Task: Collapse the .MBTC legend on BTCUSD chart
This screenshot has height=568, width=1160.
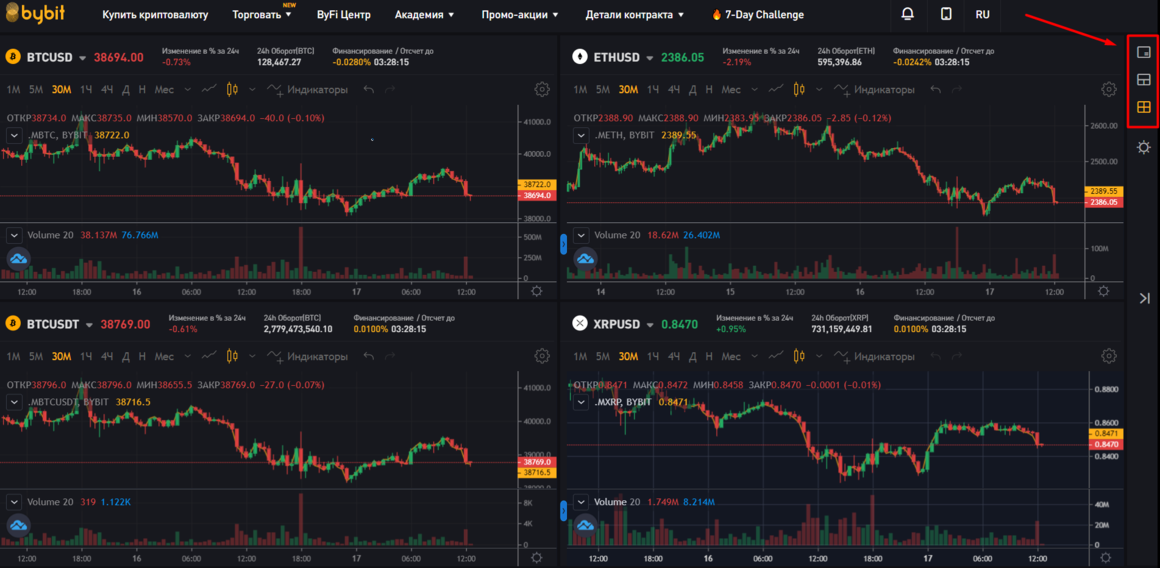Action: coord(14,134)
